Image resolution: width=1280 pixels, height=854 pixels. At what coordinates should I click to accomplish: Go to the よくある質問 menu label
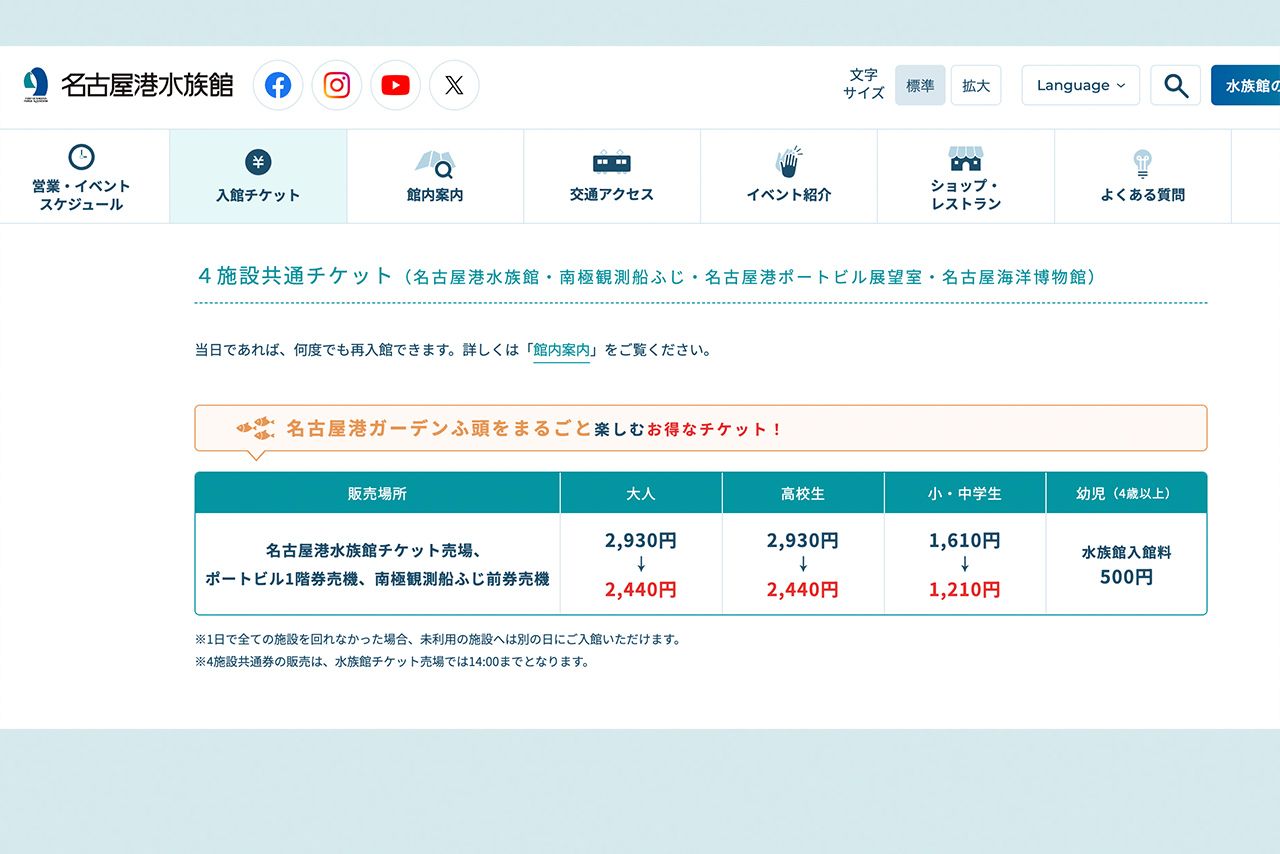click(1143, 195)
